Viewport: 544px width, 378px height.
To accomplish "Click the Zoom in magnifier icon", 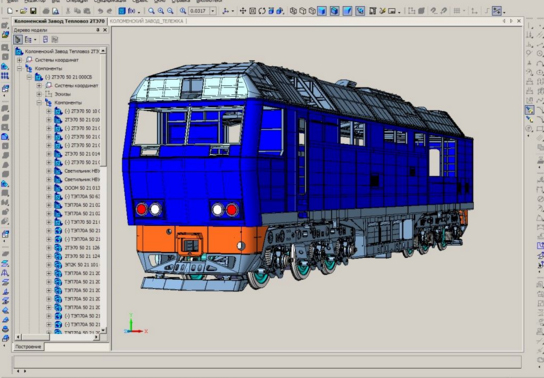I will [161, 11].
